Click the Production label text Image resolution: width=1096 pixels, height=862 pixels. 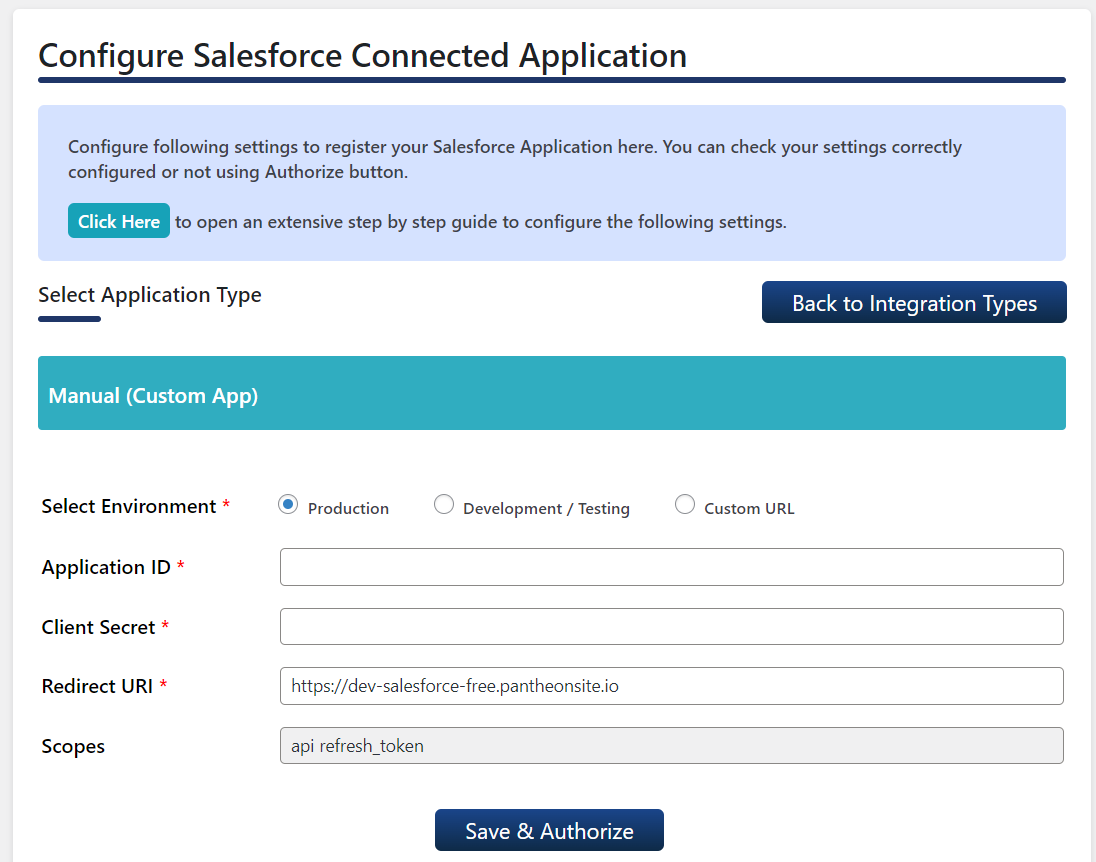tap(348, 508)
